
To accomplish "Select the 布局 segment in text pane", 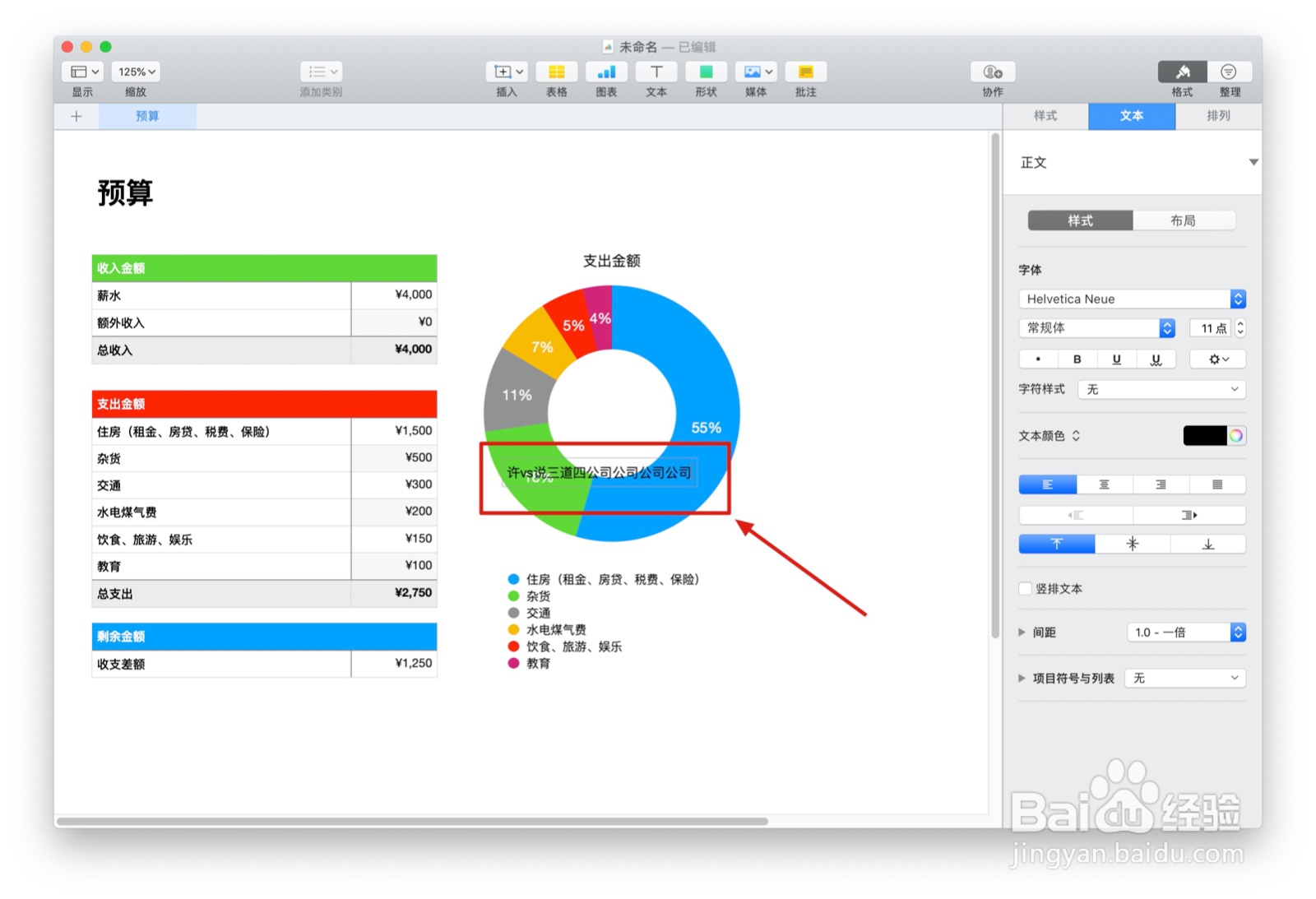I will coord(1184,220).
